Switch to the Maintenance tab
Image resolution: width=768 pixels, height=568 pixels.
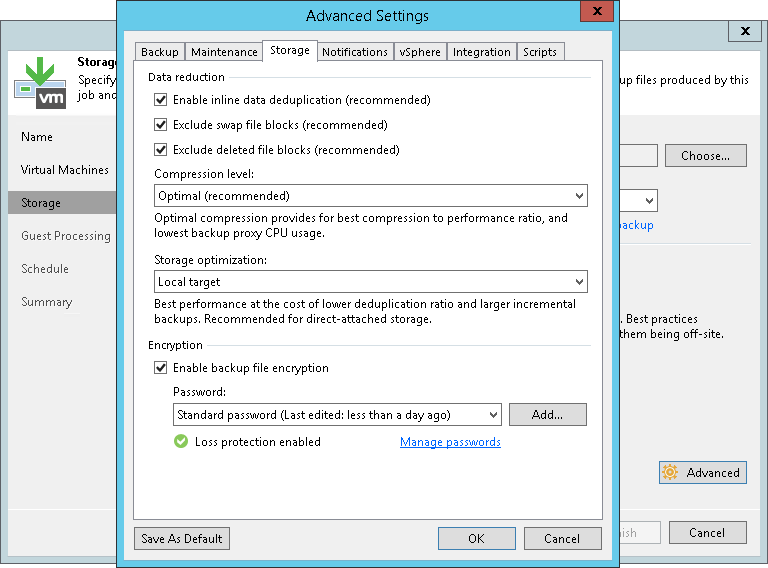point(224,52)
